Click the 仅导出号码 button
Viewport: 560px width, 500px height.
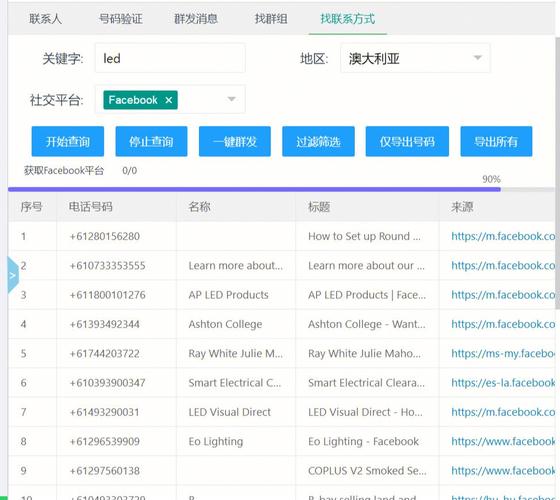tap(407, 141)
